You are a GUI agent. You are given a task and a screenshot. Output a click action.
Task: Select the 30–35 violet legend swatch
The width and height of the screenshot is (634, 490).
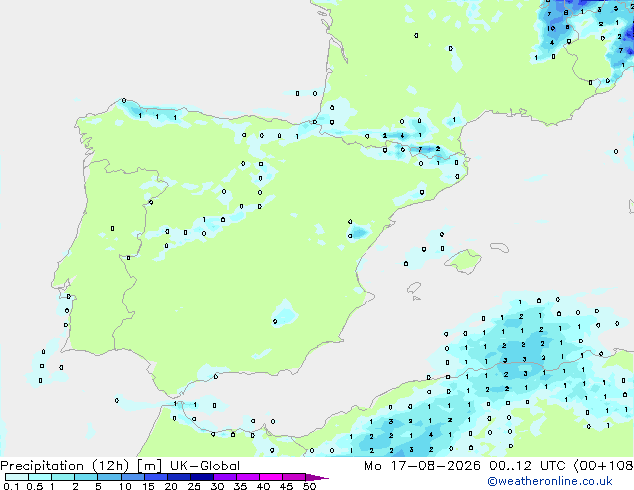pos(224,477)
